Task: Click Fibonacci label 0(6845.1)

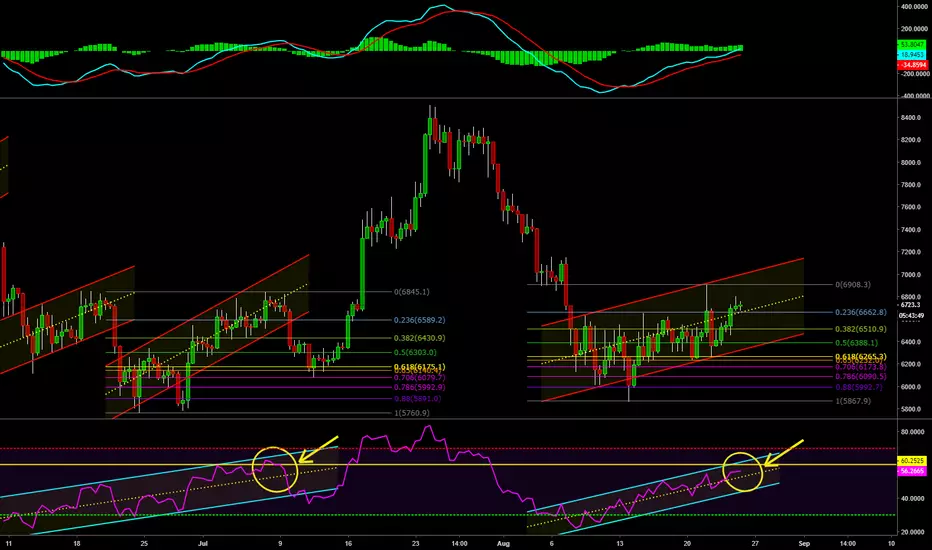Action: click(x=411, y=292)
